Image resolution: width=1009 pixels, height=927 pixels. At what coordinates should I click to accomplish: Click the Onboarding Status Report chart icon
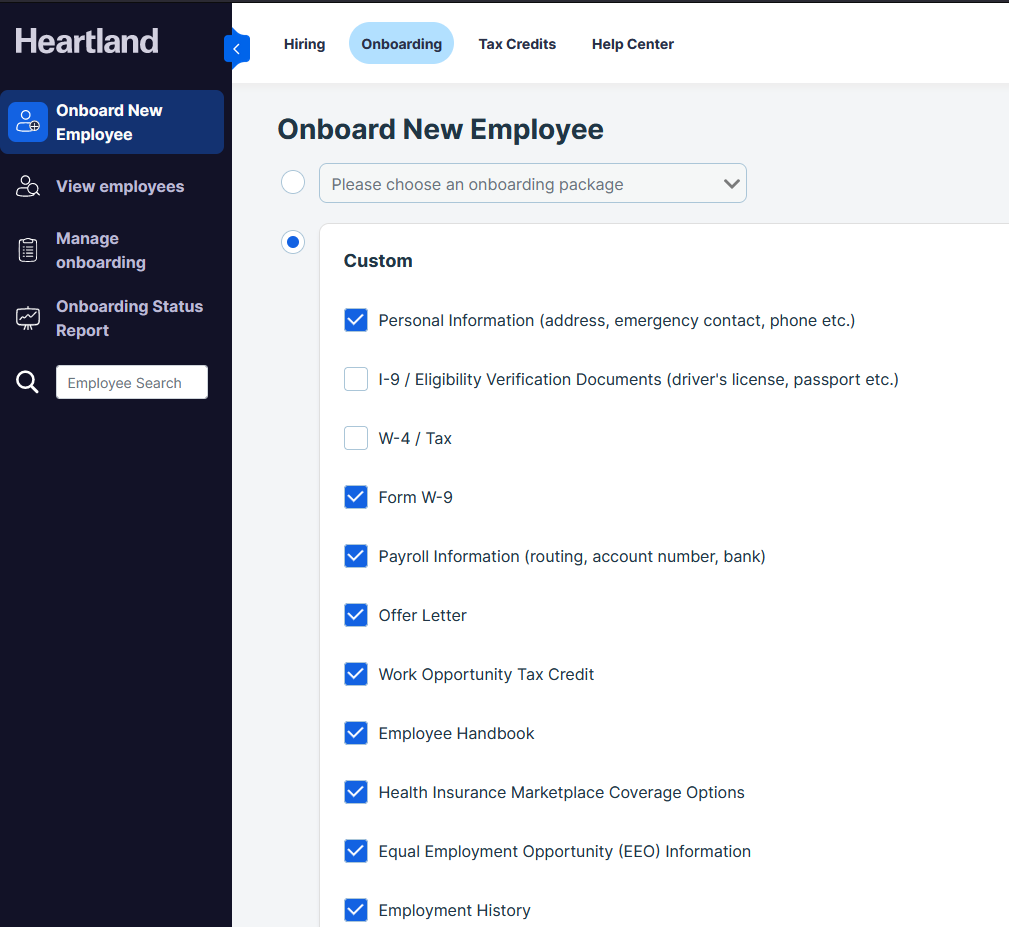[x=28, y=318]
